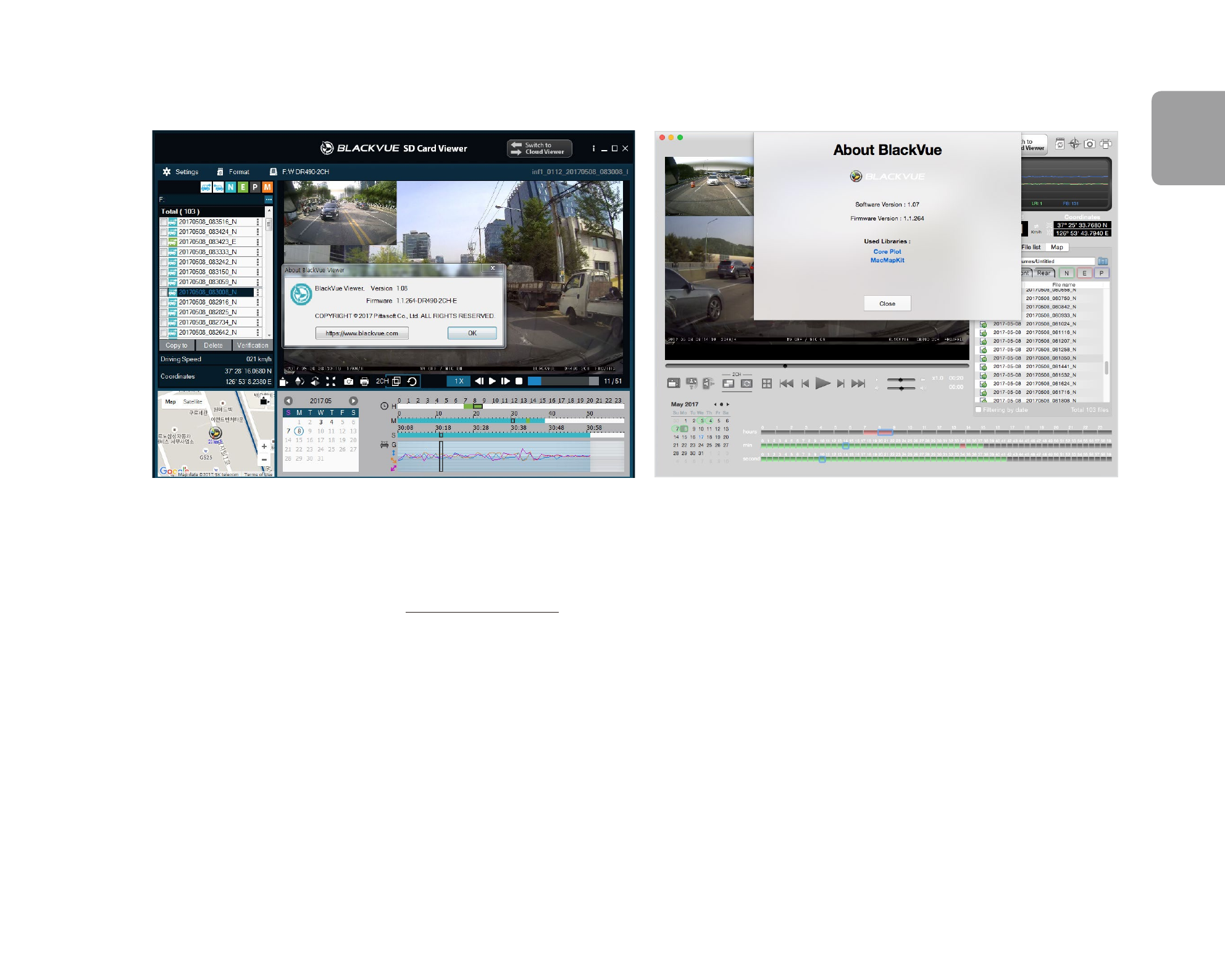This screenshot has height=980, width=1225.
Task: Toggle the rear camera filter icon
Action: point(218,187)
